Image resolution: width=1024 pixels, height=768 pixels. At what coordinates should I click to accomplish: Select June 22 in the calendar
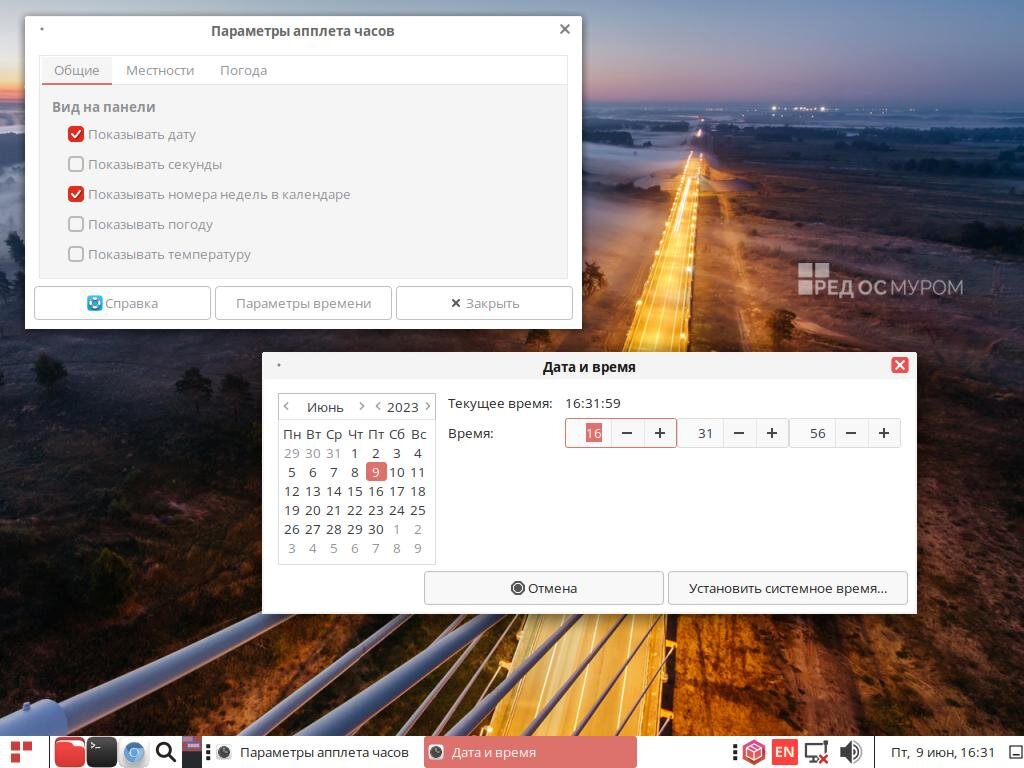[x=355, y=510]
